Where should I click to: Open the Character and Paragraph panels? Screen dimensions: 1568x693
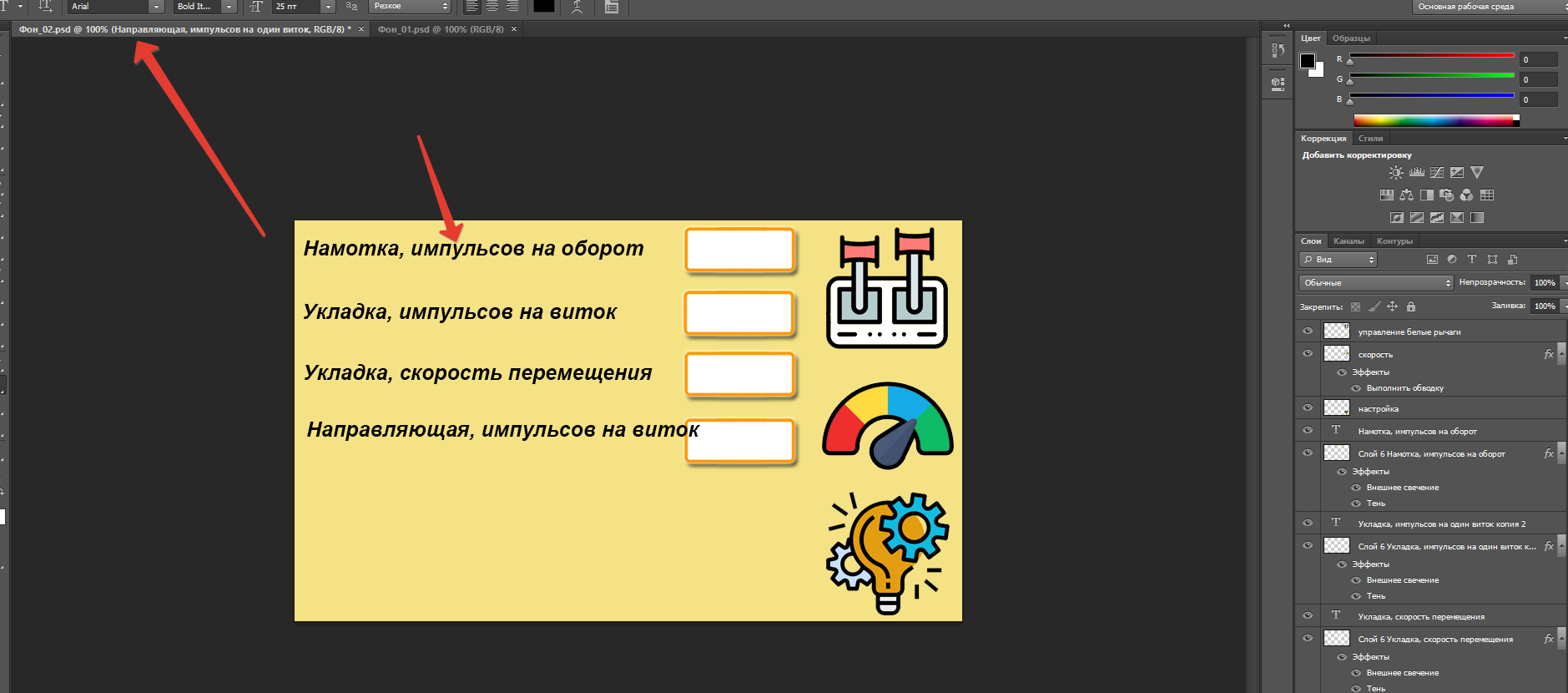click(x=612, y=7)
